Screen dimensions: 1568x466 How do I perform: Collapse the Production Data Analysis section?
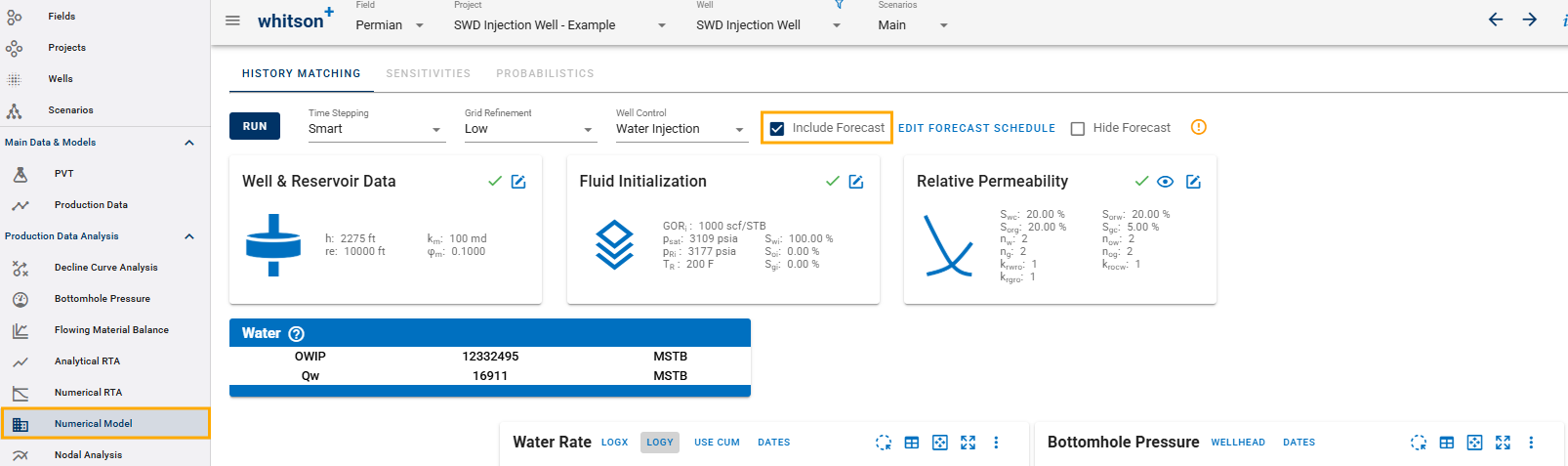coord(189,236)
